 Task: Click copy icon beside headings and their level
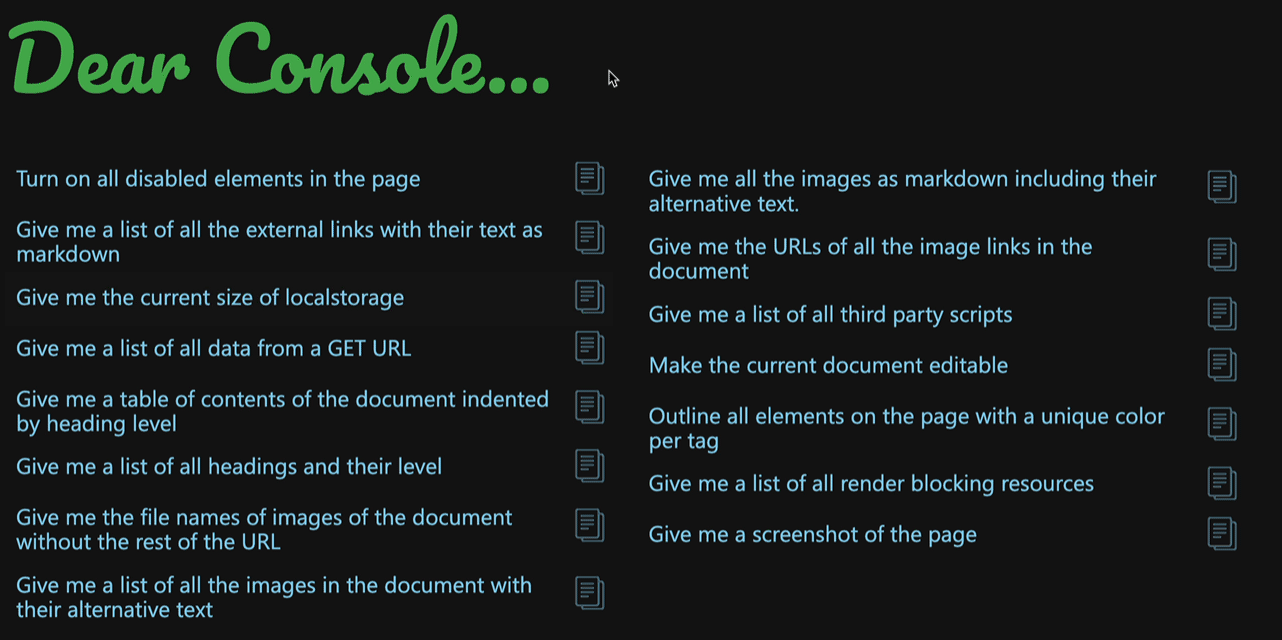point(589,466)
